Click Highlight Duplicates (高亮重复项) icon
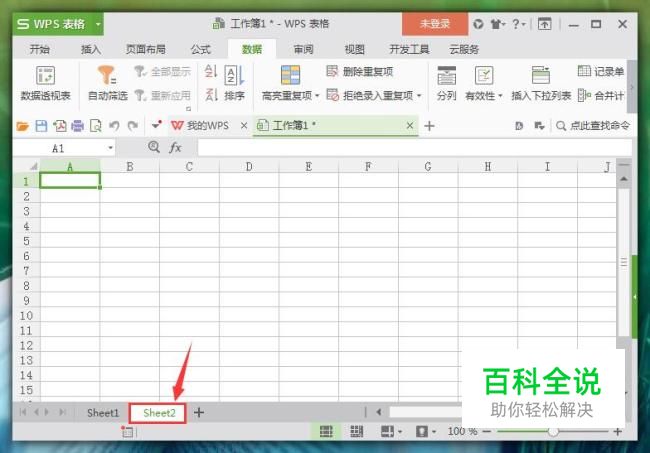Image resolution: width=650 pixels, height=453 pixels. point(290,75)
